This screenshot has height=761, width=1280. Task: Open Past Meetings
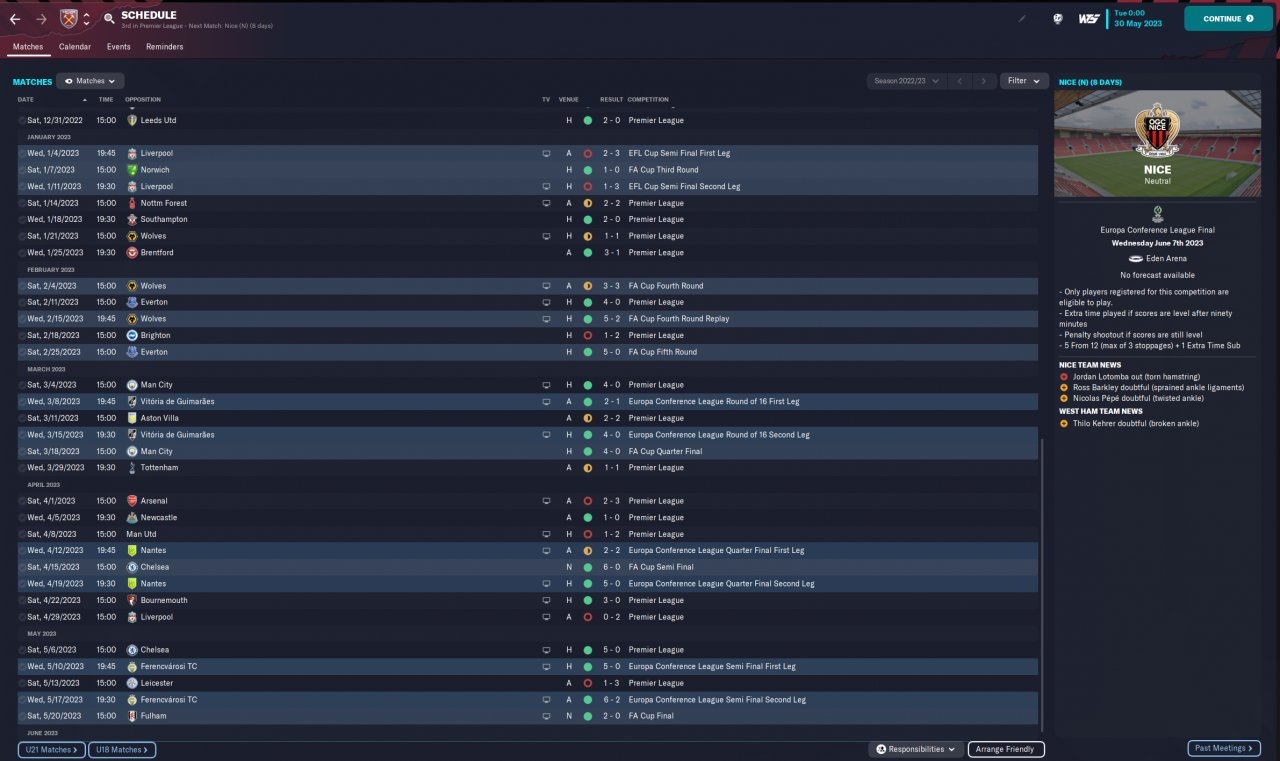coord(1224,748)
